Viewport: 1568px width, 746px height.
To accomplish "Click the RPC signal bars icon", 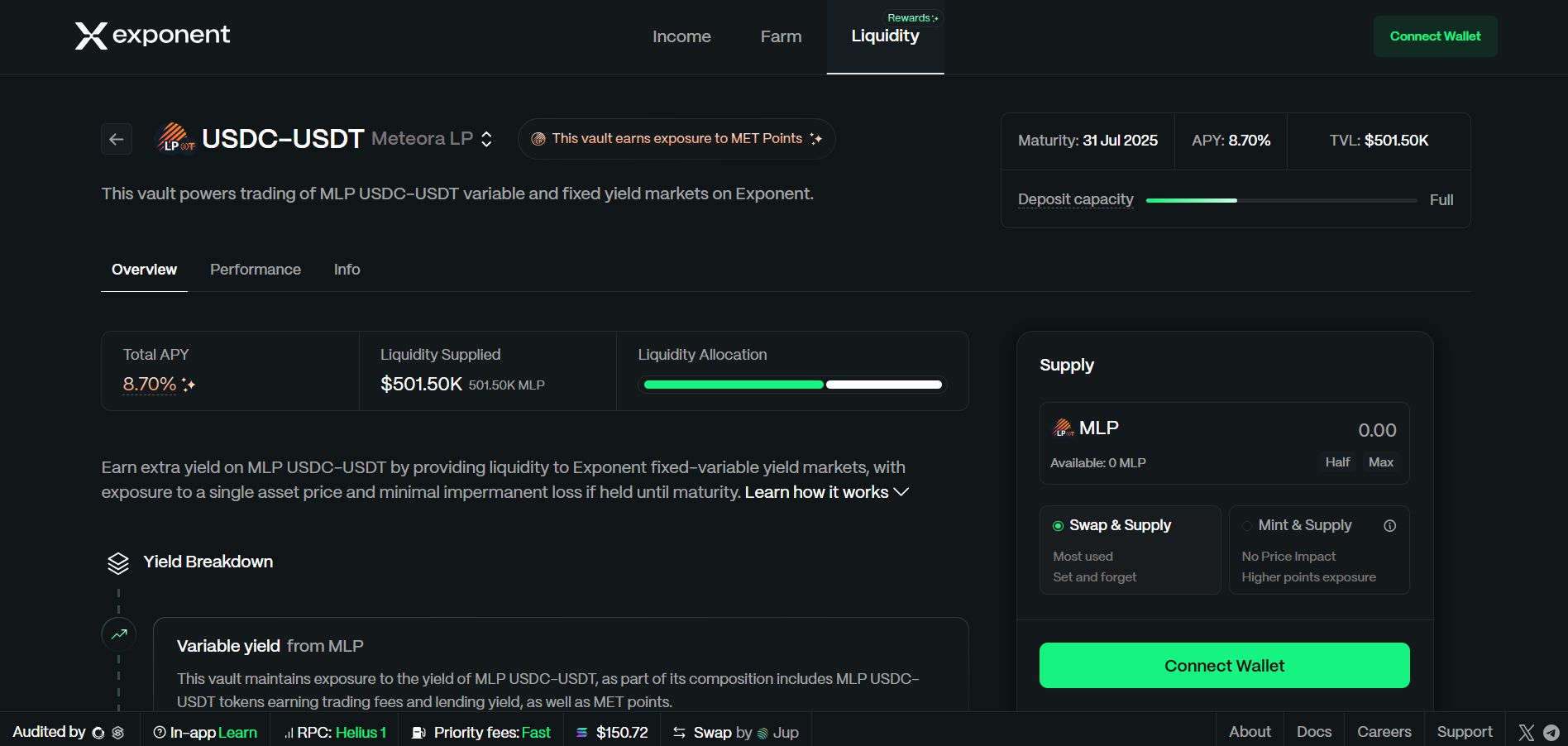I will point(289,733).
